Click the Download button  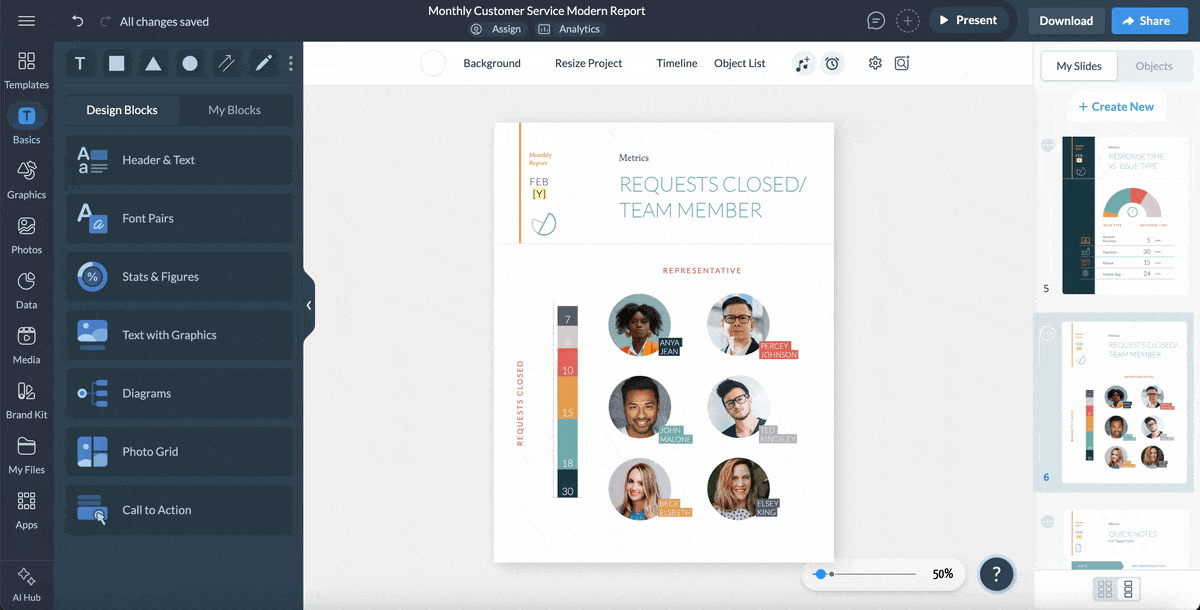(1065, 20)
